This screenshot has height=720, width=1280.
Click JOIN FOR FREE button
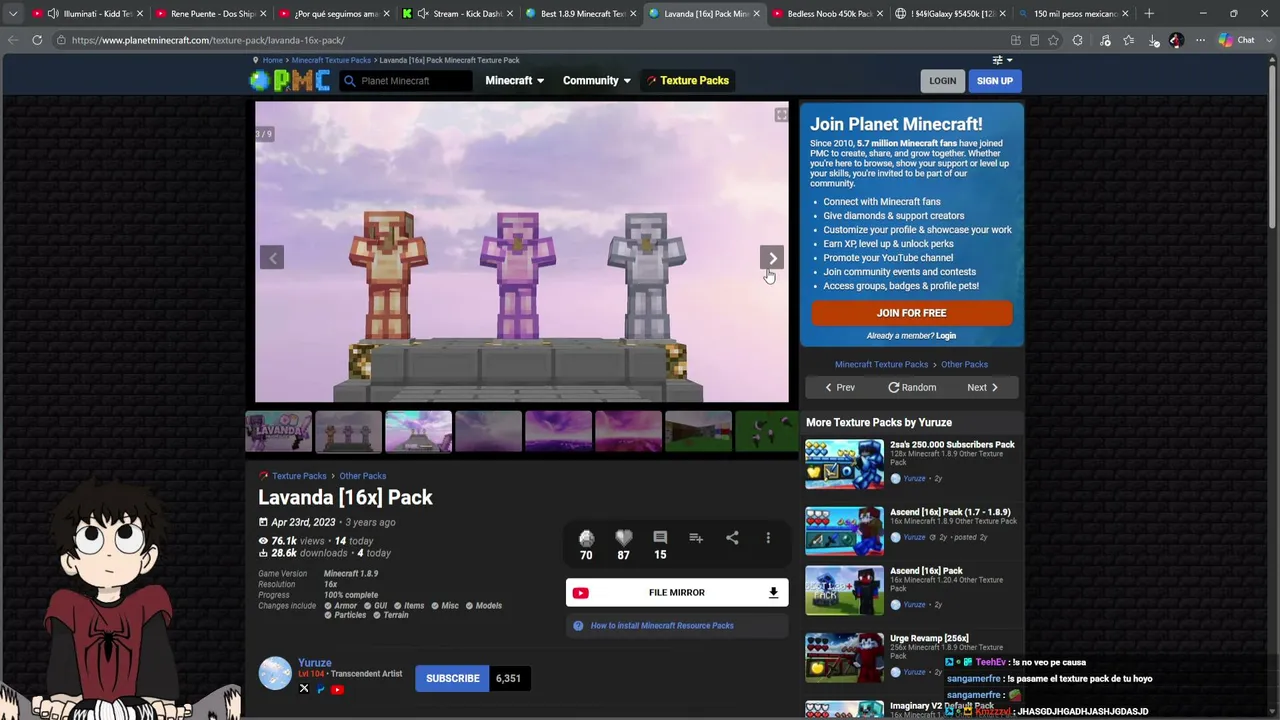(x=911, y=313)
